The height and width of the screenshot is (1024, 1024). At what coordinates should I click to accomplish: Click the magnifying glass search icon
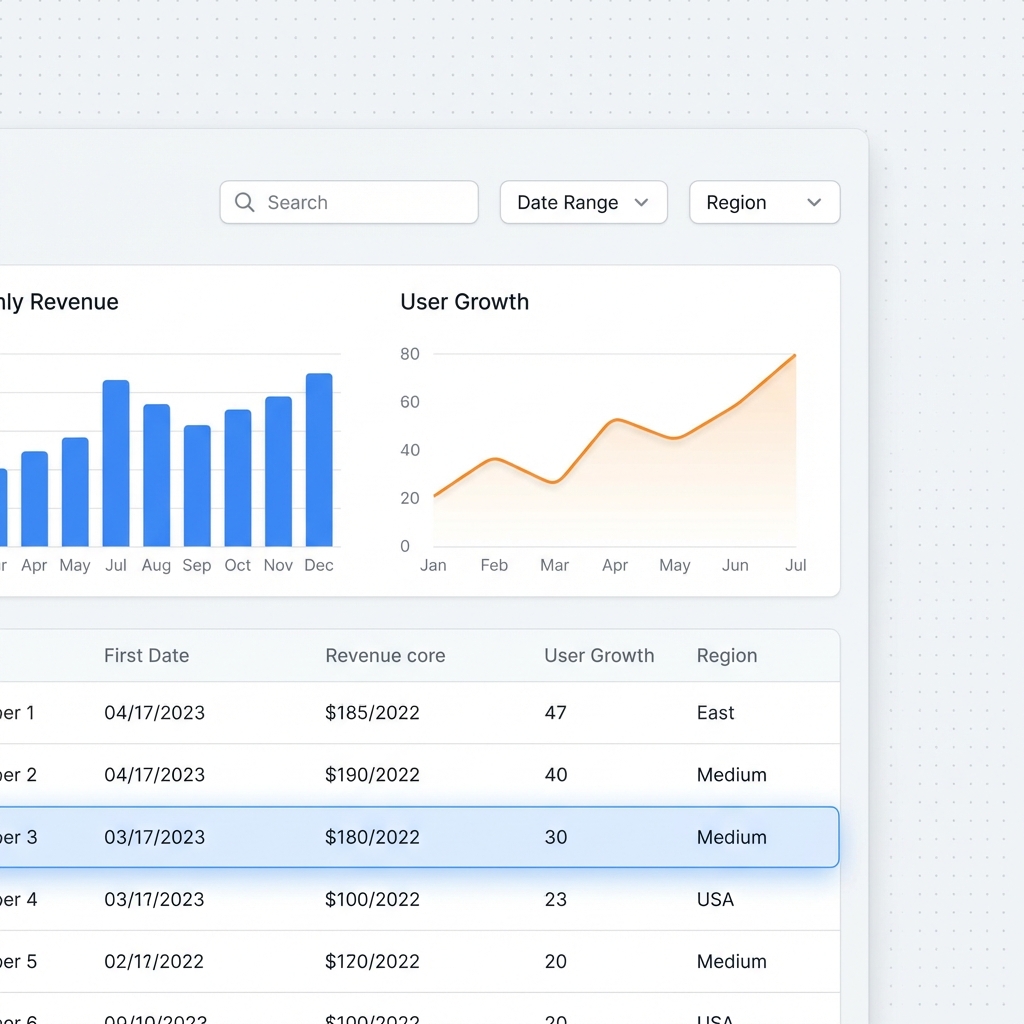[x=244, y=202]
